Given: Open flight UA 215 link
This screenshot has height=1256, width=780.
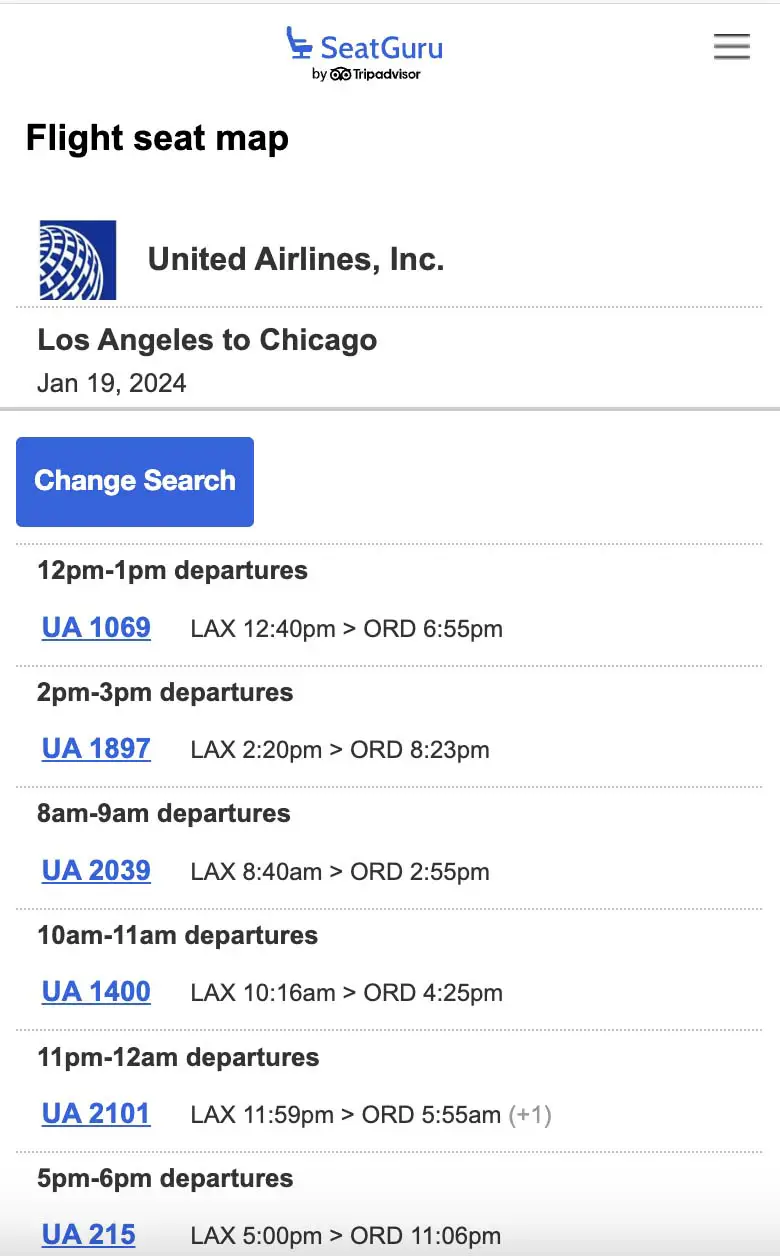Looking at the screenshot, I should 88,1235.
